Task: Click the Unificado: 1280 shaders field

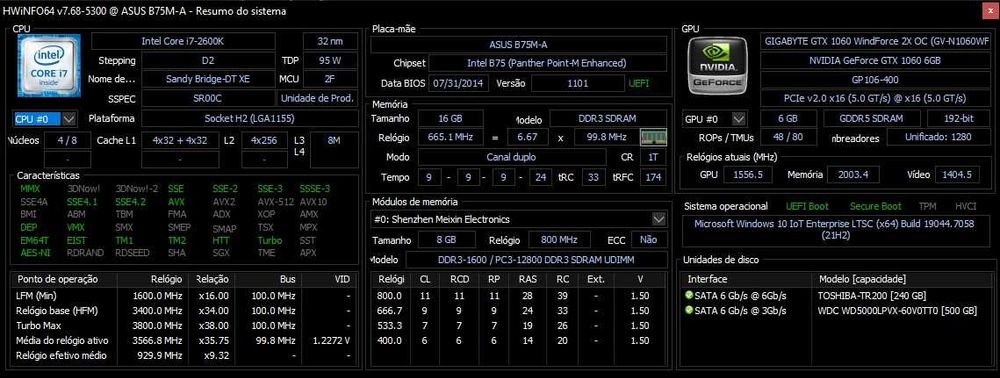Action: tap(939, 138)
